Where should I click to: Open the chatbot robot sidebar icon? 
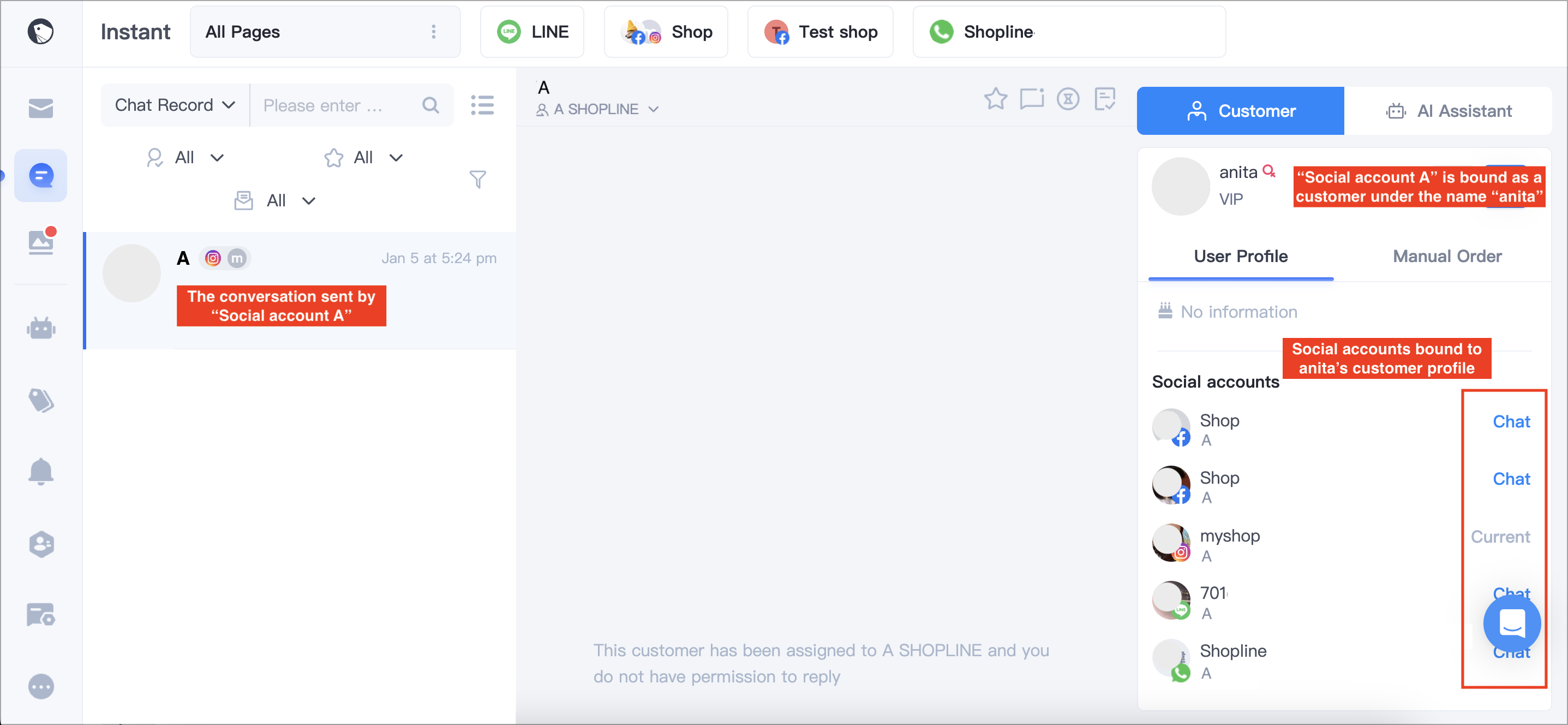[41, 329]
